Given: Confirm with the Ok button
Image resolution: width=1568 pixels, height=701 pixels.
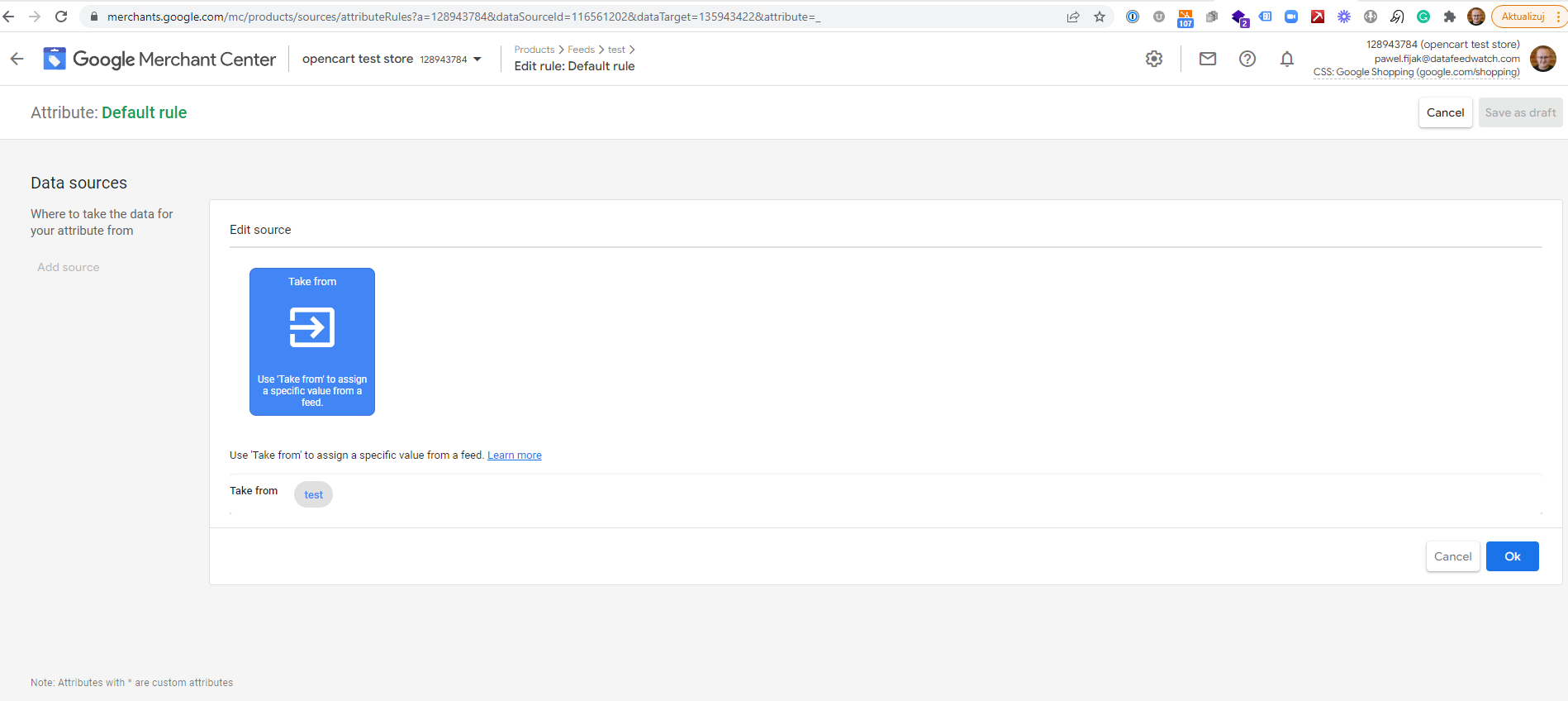Looking at the screenshot, I should [1513, 556].
